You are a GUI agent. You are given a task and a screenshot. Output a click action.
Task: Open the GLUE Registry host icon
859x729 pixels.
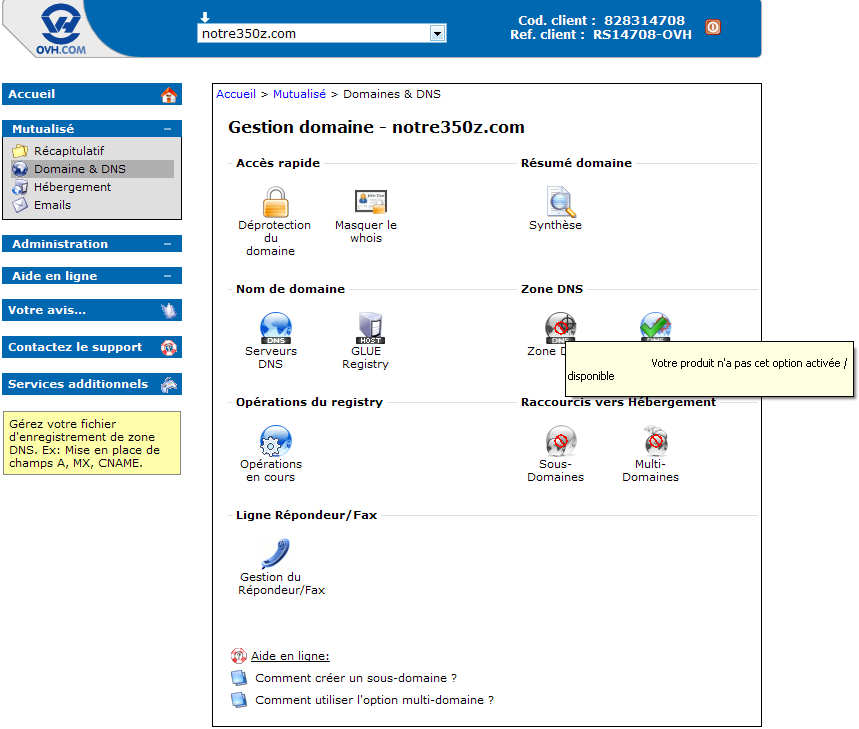click(371, 328)
